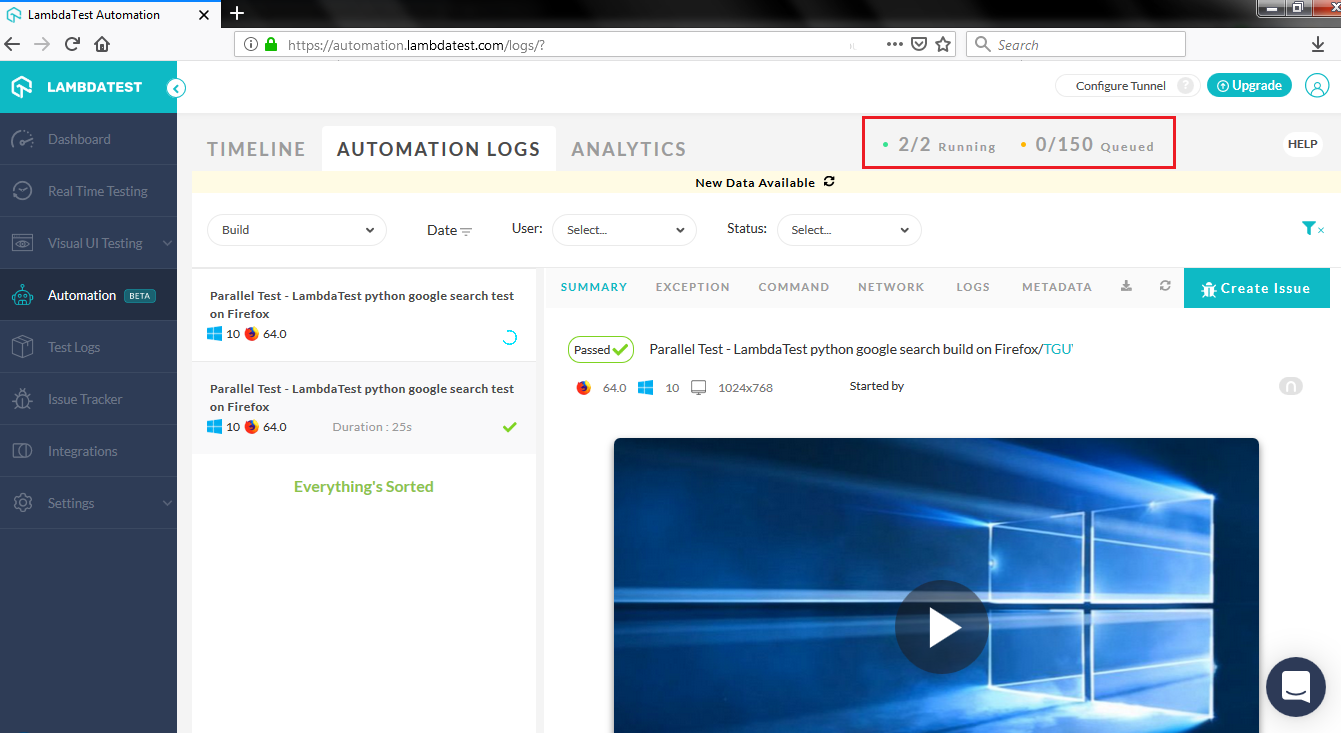Image resolution: width=1341 pixels, height=733 pixels.
Task: Open page actions three-dot menu
Action: pos(895,44)
